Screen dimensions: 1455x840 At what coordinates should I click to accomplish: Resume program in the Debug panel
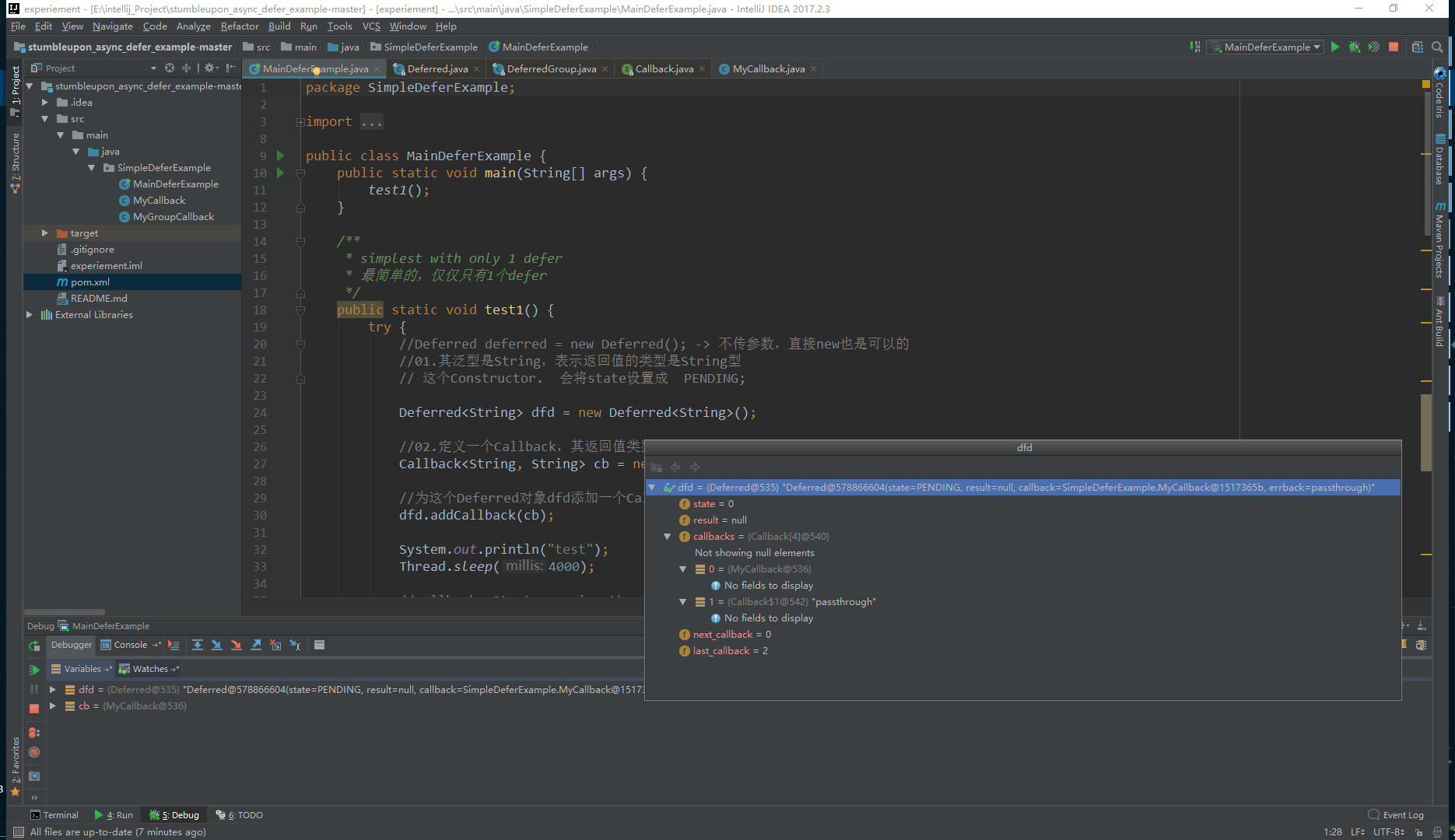point(33,670)
